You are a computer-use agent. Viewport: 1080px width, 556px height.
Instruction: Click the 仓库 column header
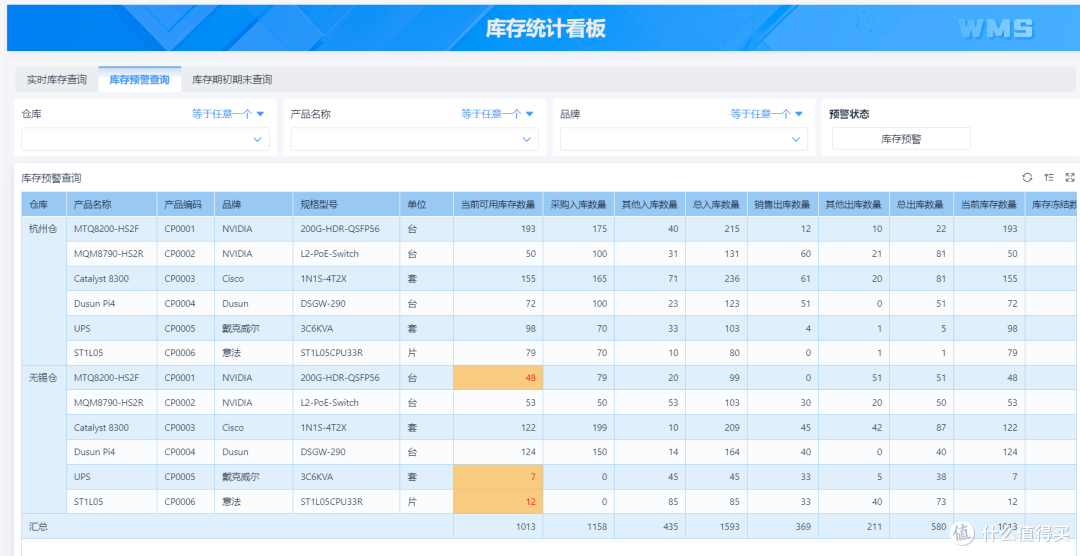coord(44,205)
